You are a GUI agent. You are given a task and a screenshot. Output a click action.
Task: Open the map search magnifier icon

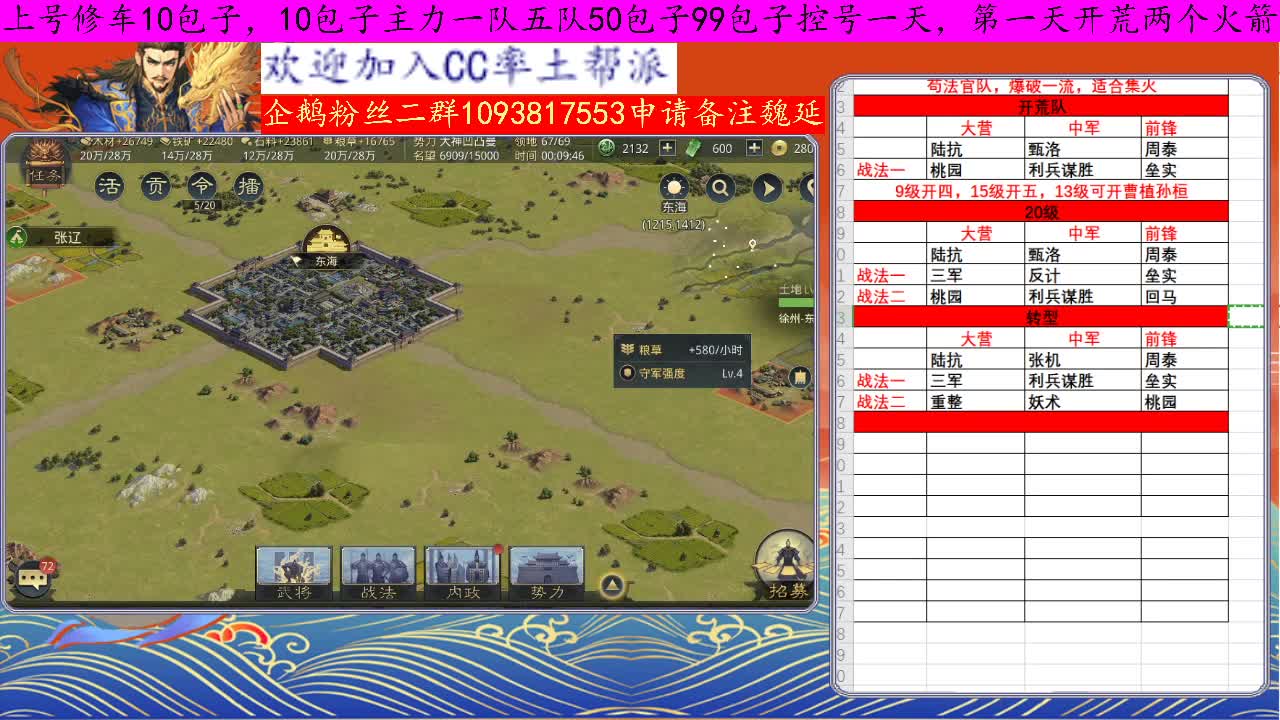pos(720,187)
